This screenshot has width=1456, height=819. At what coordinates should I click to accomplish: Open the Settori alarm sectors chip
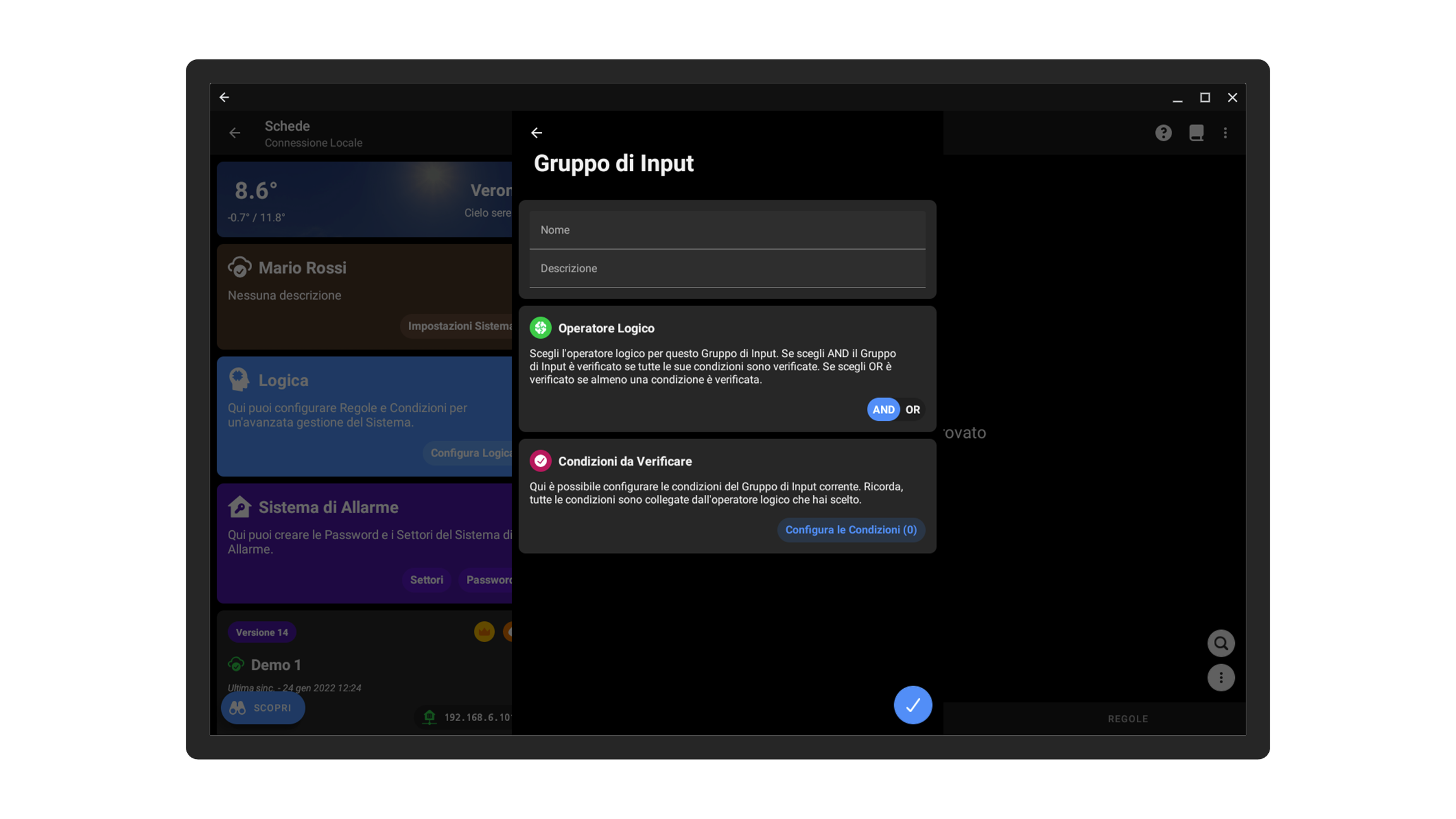click(426, 579)
